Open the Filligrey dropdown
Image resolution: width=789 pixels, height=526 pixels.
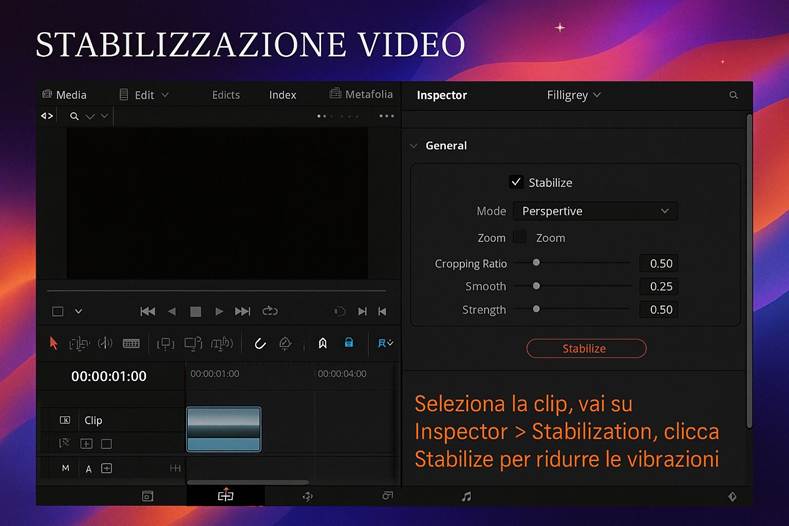coord(574,95)
